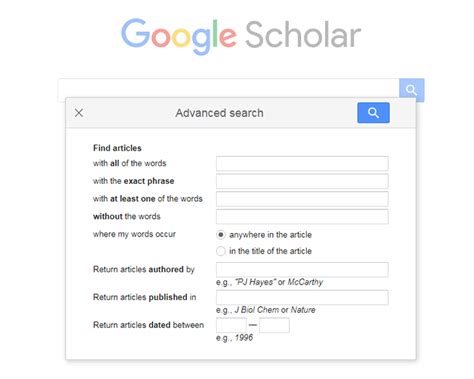The height and width of the screenshot is (379, 474).
Task: Select "anywhere in the article" radio button
Action: click(x=221, y=235)
